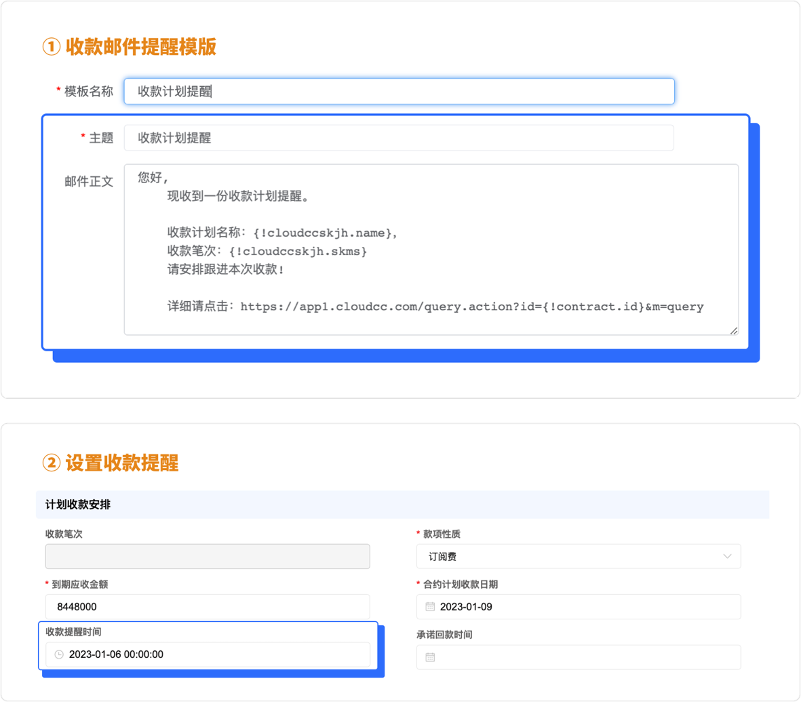The width and height of the screenshot is (802, 702).
Task: Click the greyed-out 收款笔次 field
Action: tap(207, 556)
